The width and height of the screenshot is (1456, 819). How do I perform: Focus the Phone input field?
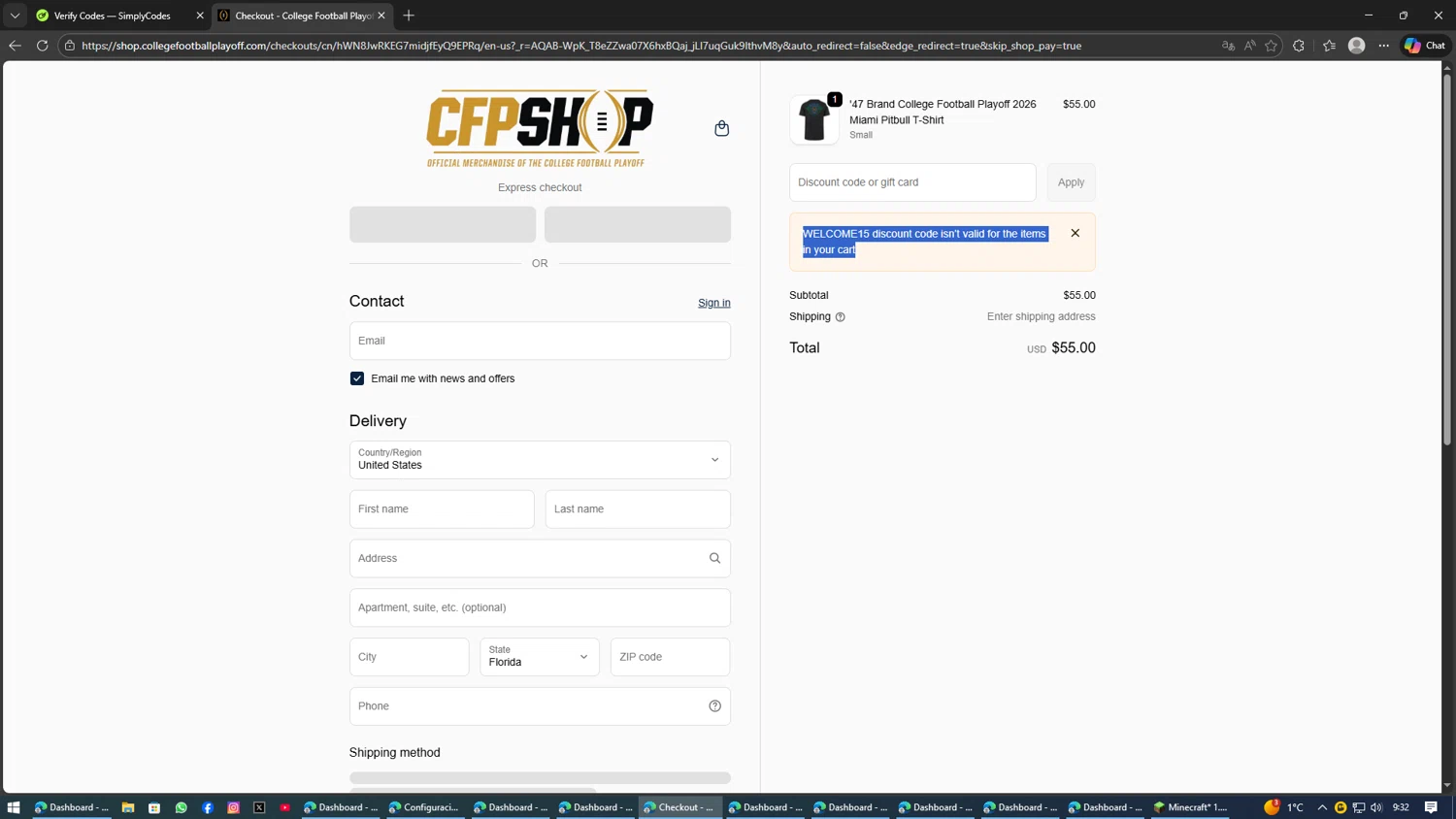540,706
